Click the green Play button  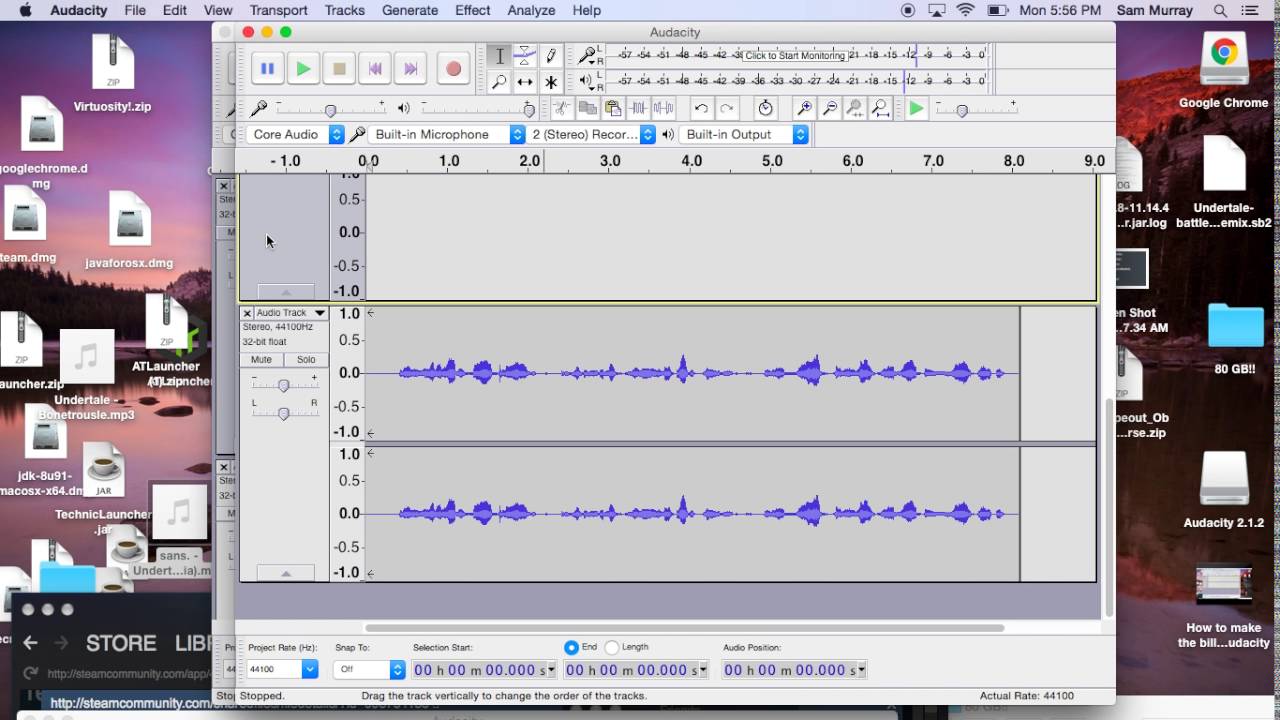(x=303, y=69)
